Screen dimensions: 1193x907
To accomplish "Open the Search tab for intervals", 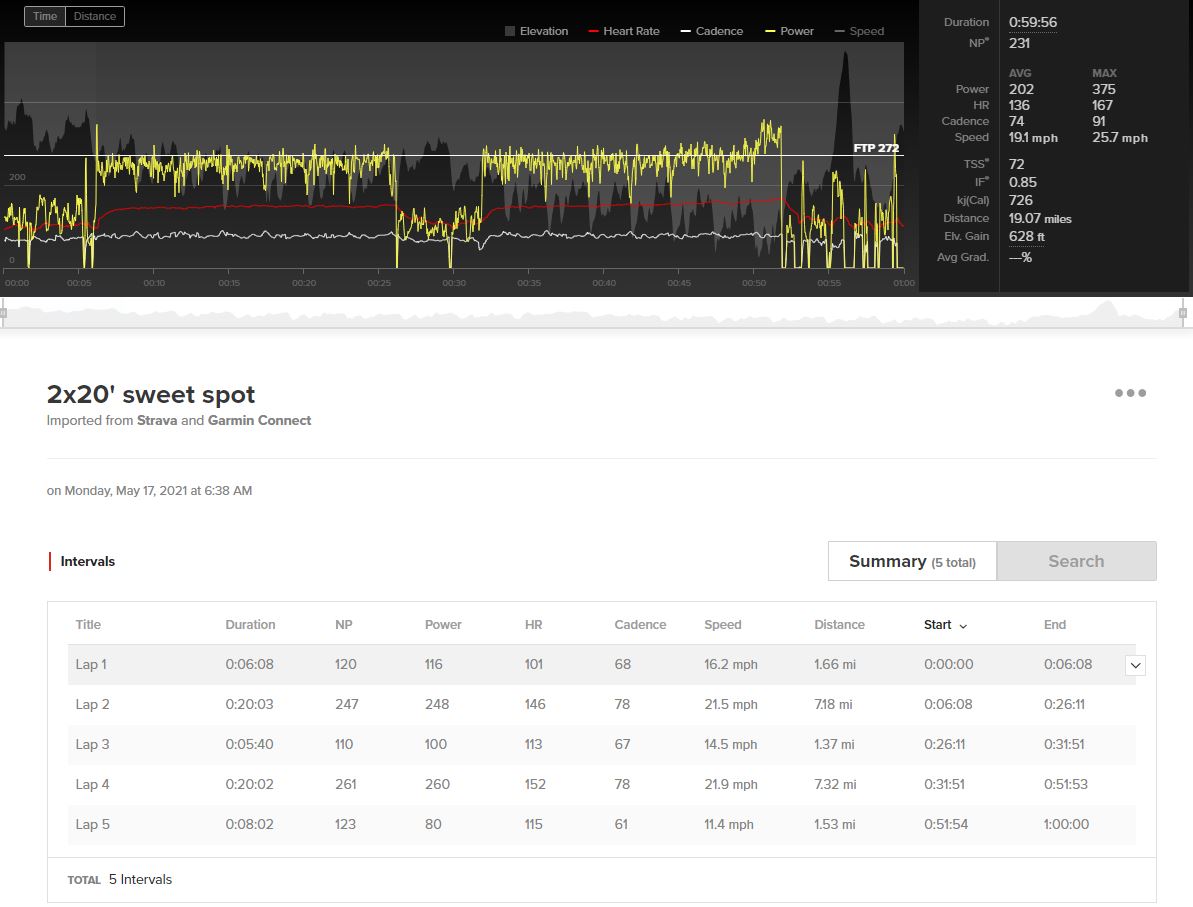I will 1076,561.
